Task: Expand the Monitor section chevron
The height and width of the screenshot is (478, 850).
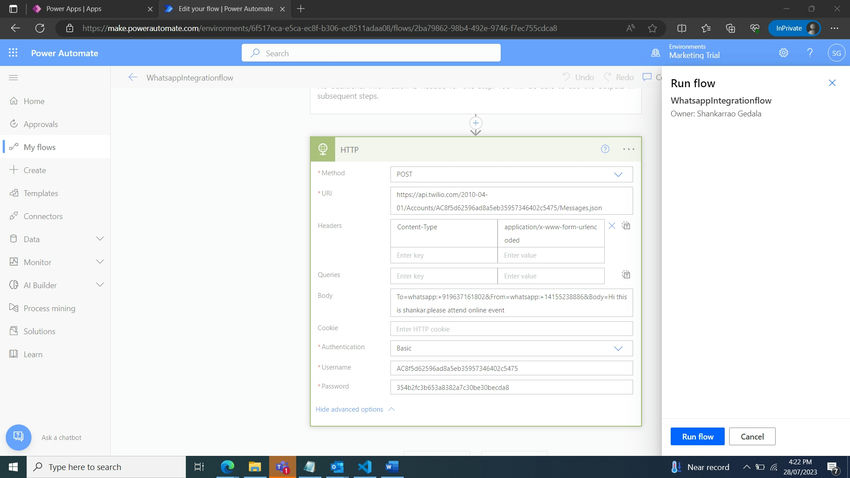Action: point(100,262)
